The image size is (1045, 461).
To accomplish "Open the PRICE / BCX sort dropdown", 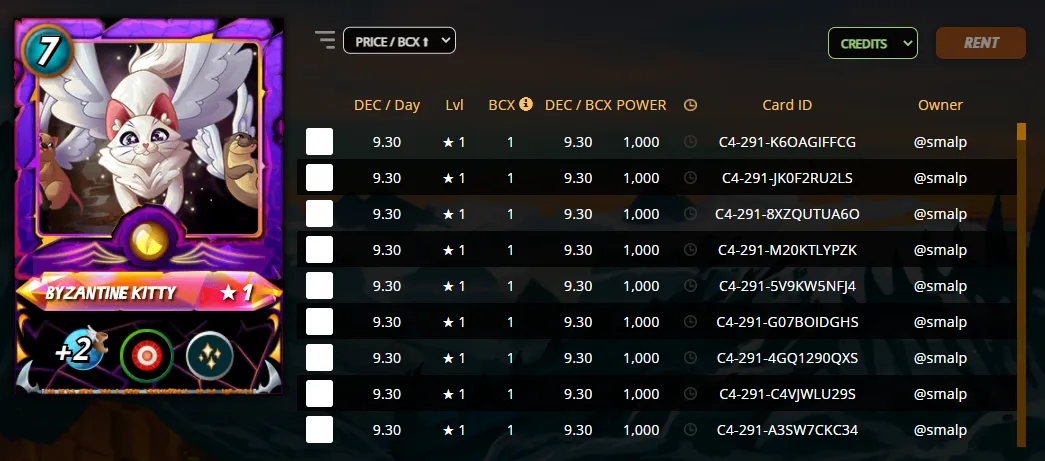I will (x=399, y=41).
